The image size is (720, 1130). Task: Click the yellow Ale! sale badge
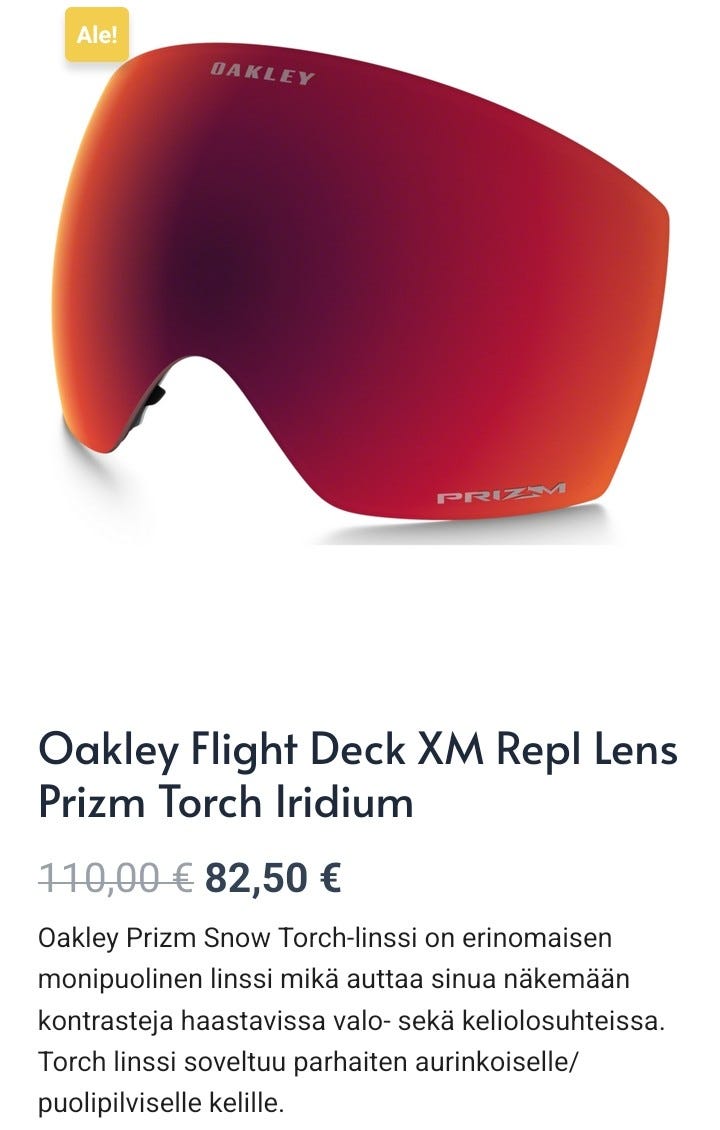point(97,34)
